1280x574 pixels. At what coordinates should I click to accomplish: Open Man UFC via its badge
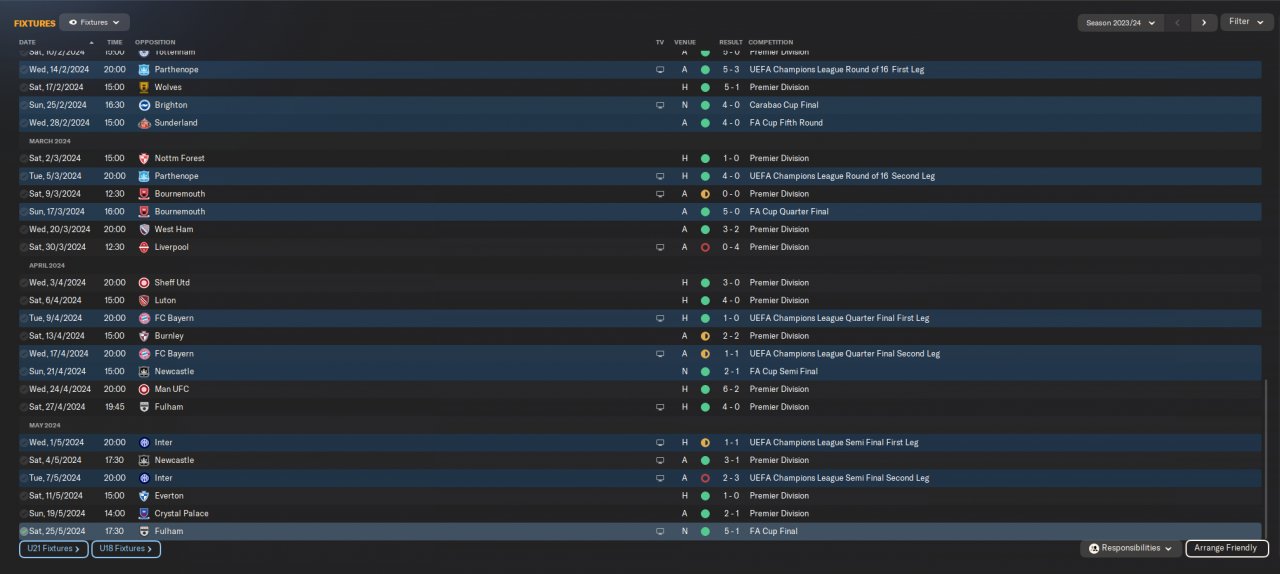(x=144, y=389)
